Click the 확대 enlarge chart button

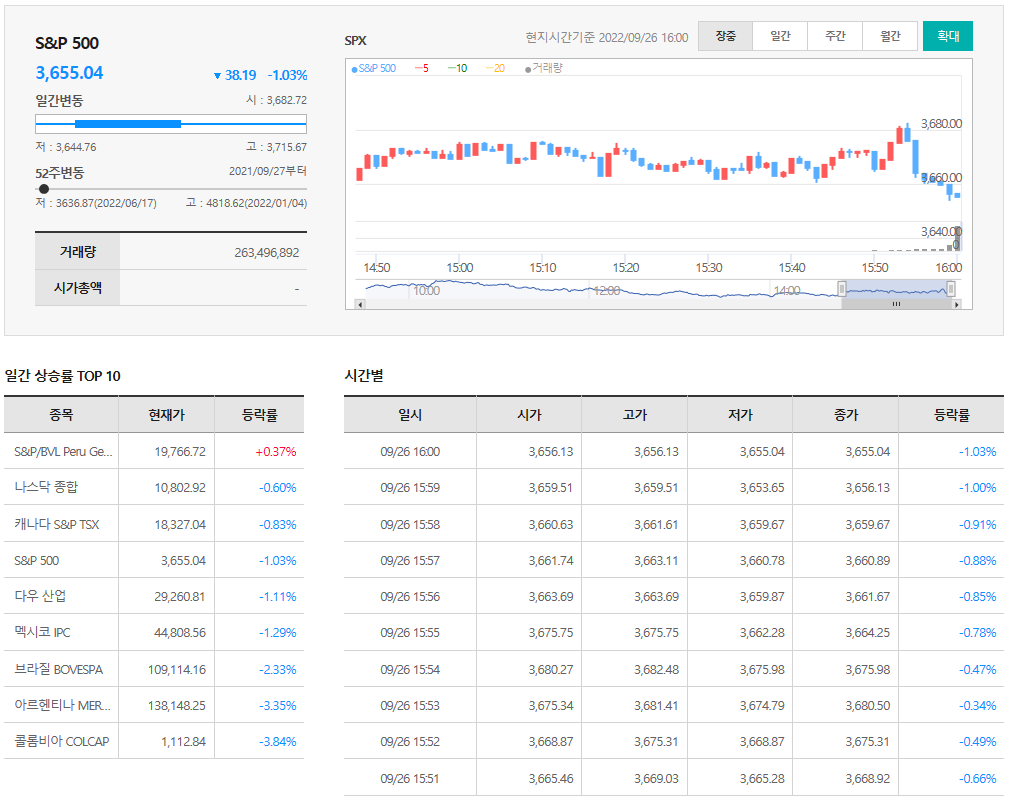pyautogui.click(x=948, y=36)
